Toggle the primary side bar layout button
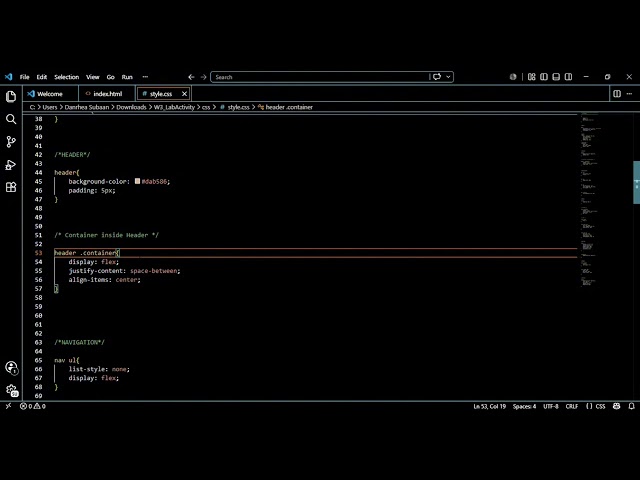 coord(544,77)
